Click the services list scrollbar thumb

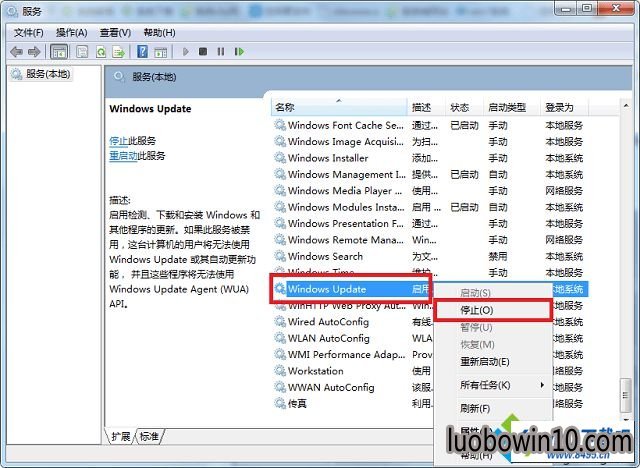click(625, 395)
